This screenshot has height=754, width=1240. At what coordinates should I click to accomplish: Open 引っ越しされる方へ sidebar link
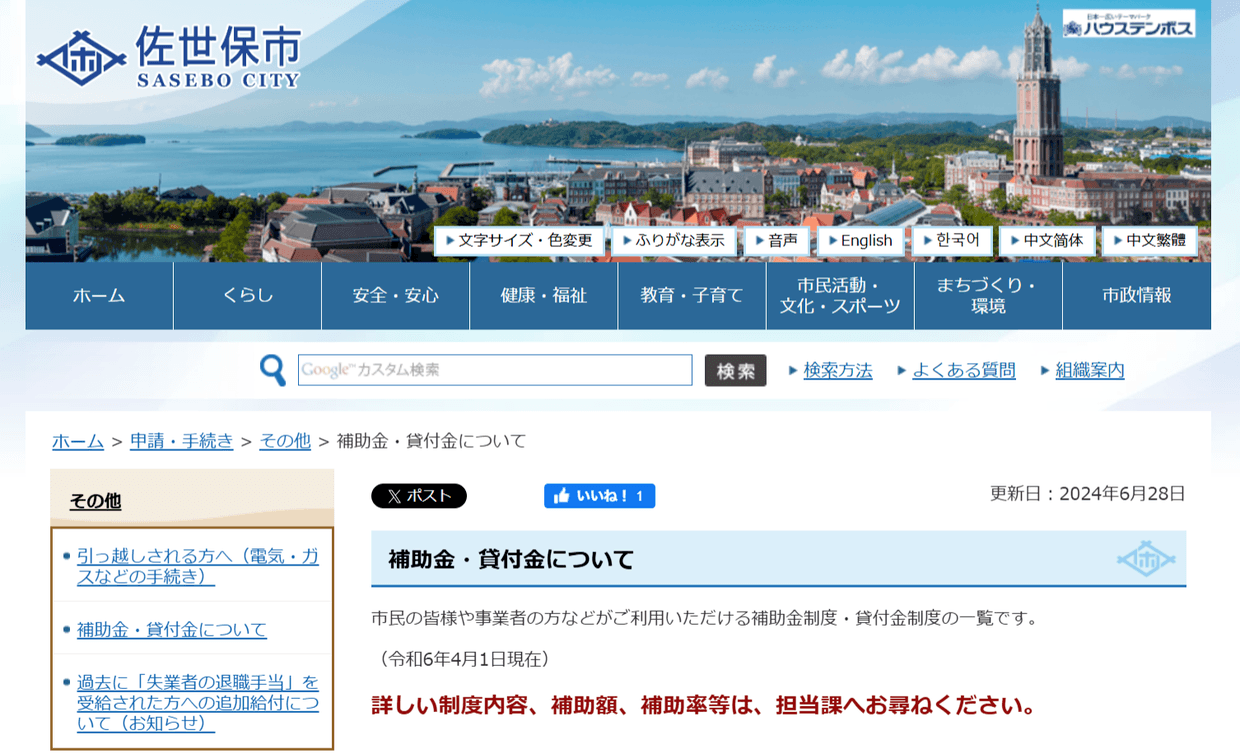(x=198, y=567)
